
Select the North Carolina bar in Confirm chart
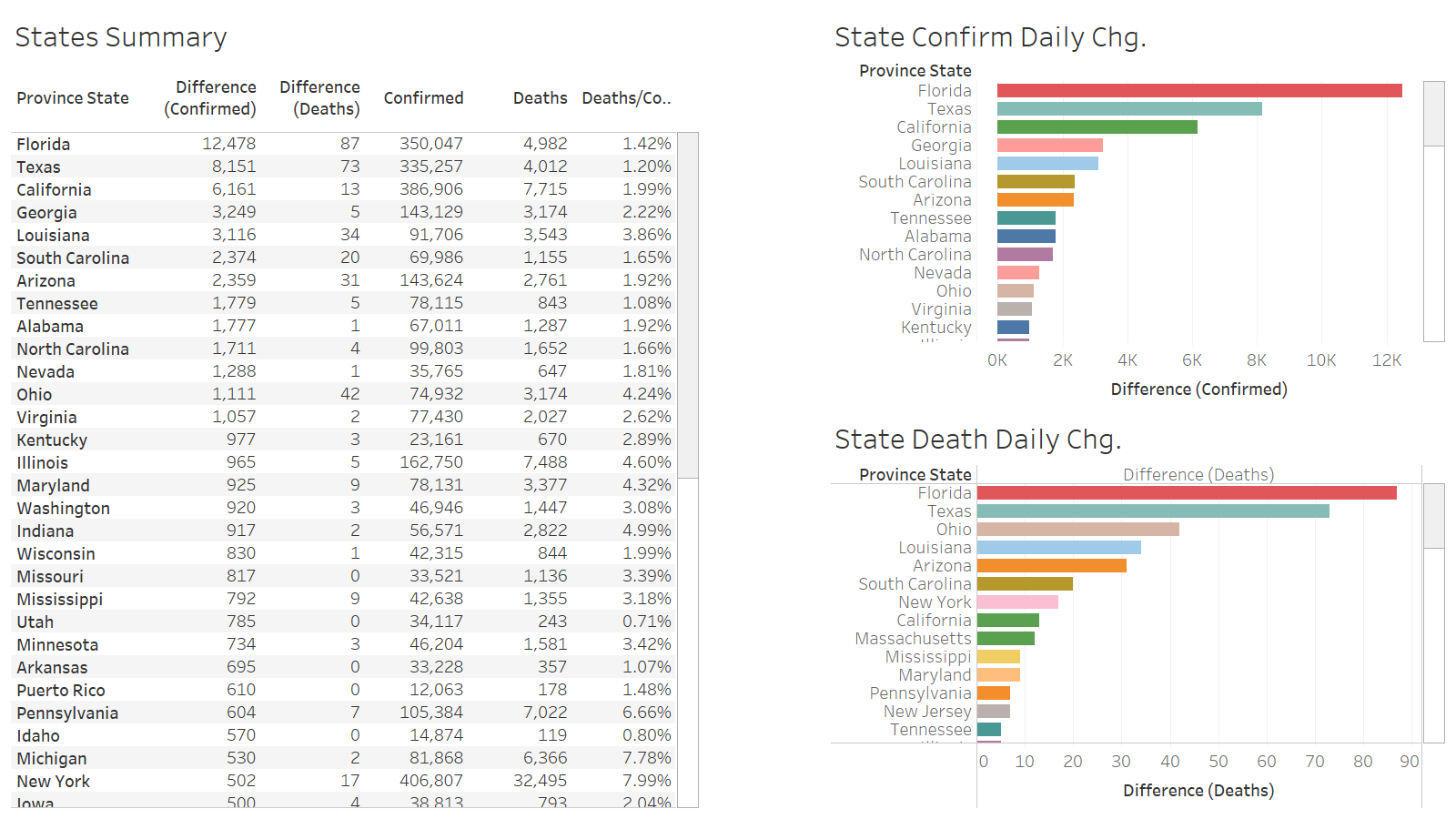(x=1025, y=255)
